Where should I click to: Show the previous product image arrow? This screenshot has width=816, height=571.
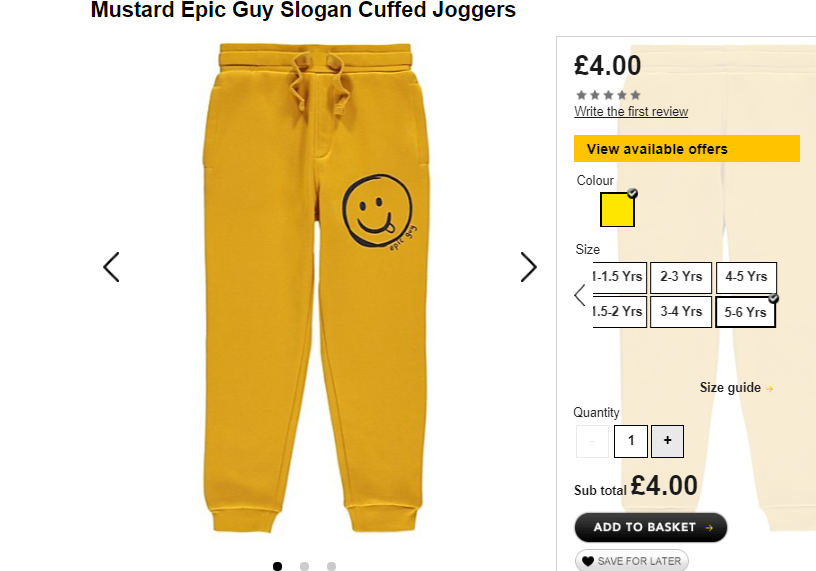coord(111,267)
